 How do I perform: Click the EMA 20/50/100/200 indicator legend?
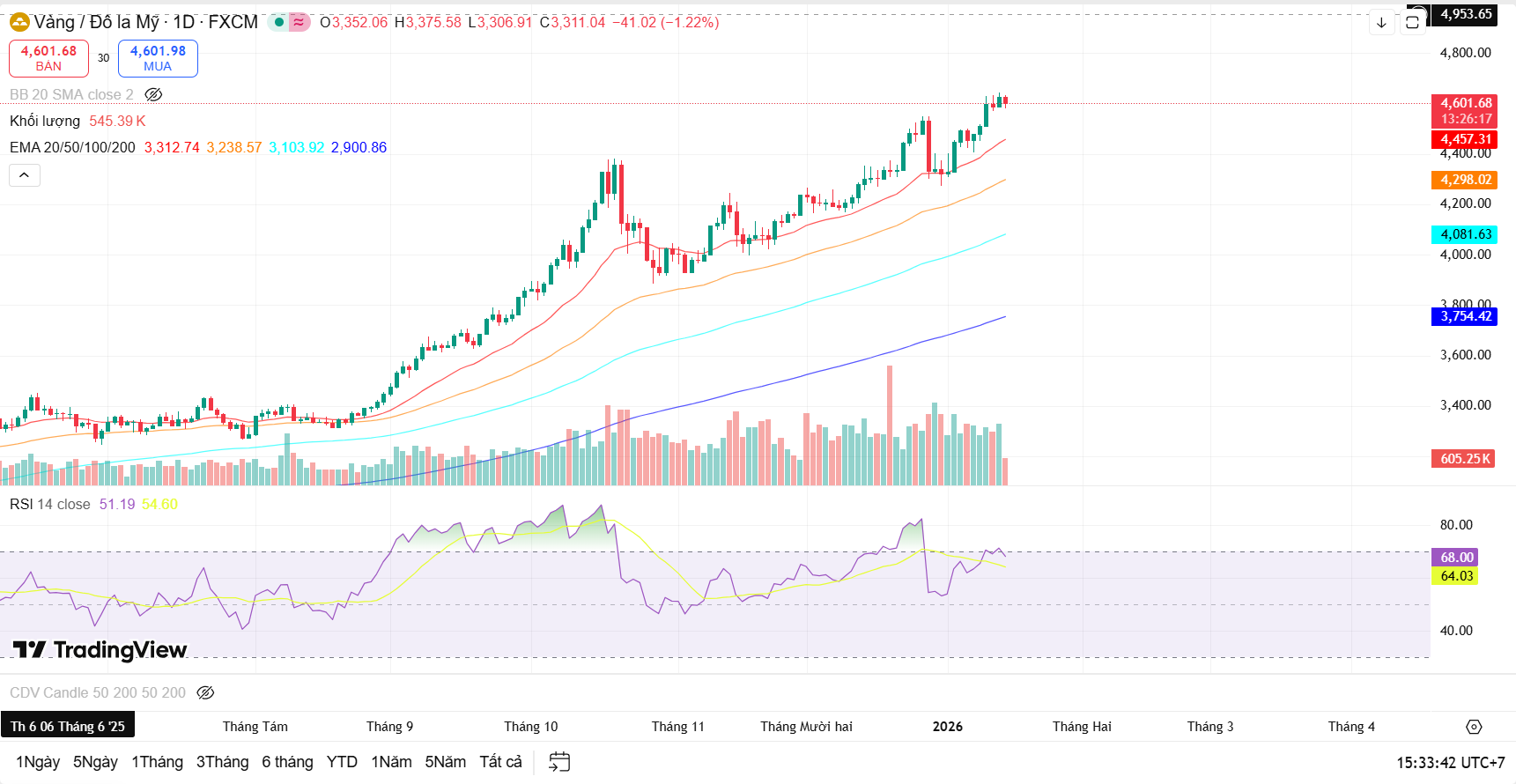pyautogui.click(x=72, y=147)
